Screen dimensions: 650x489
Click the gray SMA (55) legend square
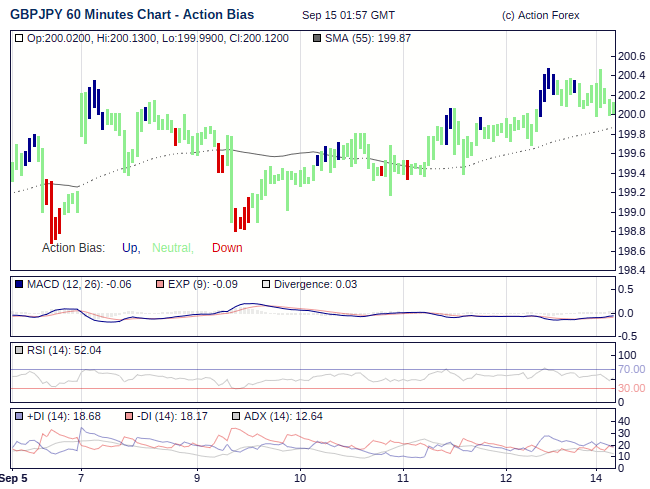pyautogui.click(x=317, y=38)
